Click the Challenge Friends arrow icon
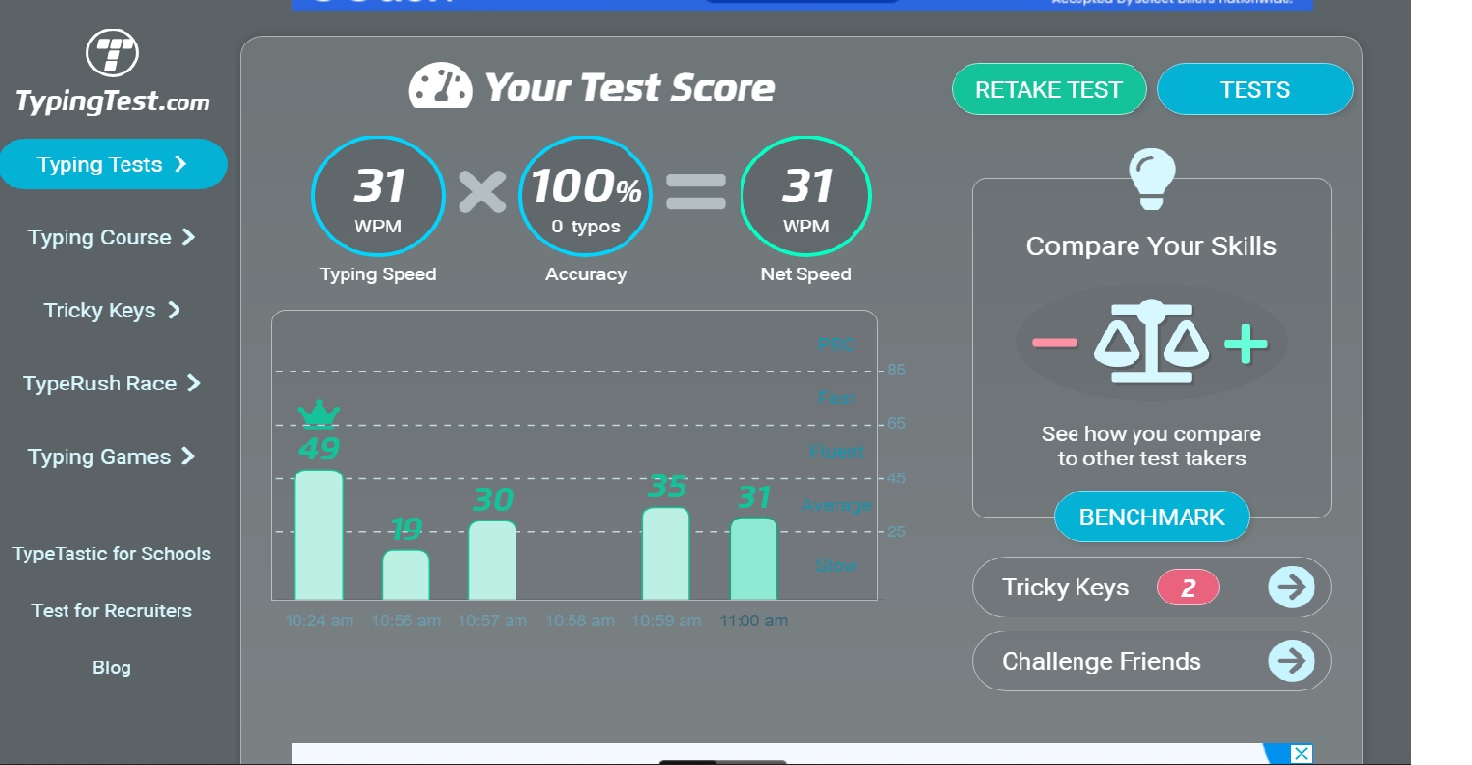 1291,661
